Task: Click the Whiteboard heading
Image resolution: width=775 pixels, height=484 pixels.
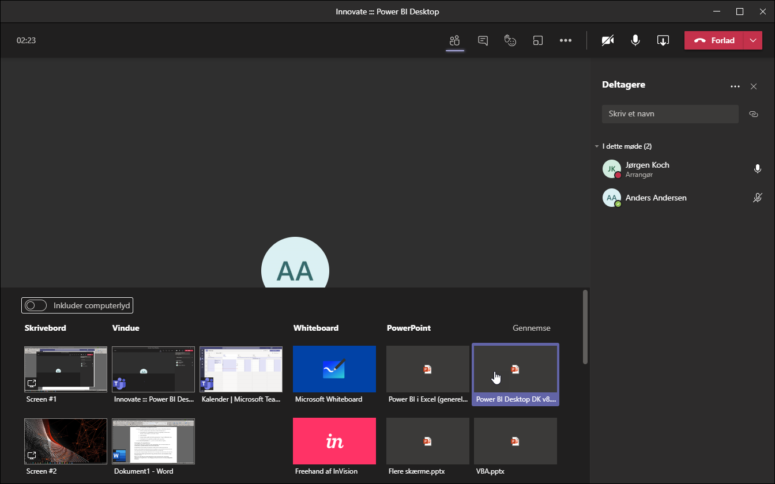Action: click(316, 328)
